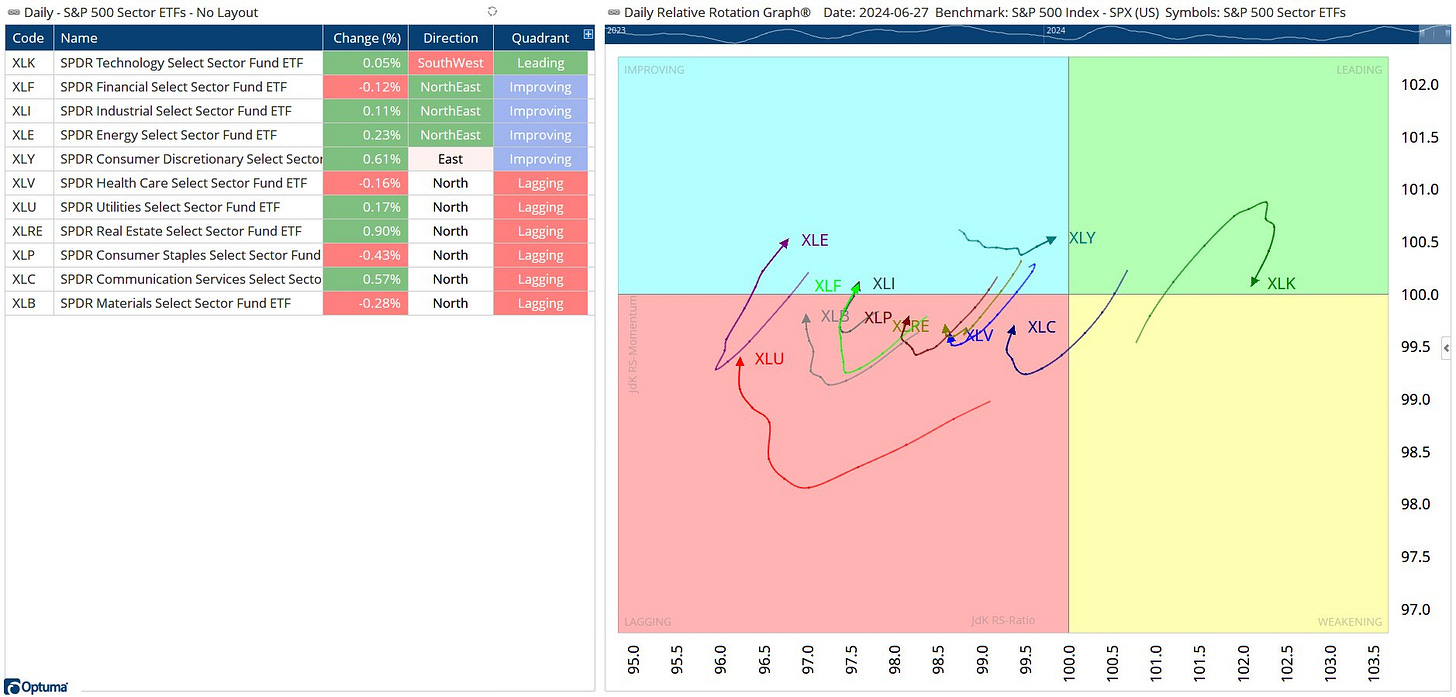Click the 0.05% change cell
Image resolution: width=1456 pixels, height=697 pixels.
pyautogui.click(x=366, y=63)
